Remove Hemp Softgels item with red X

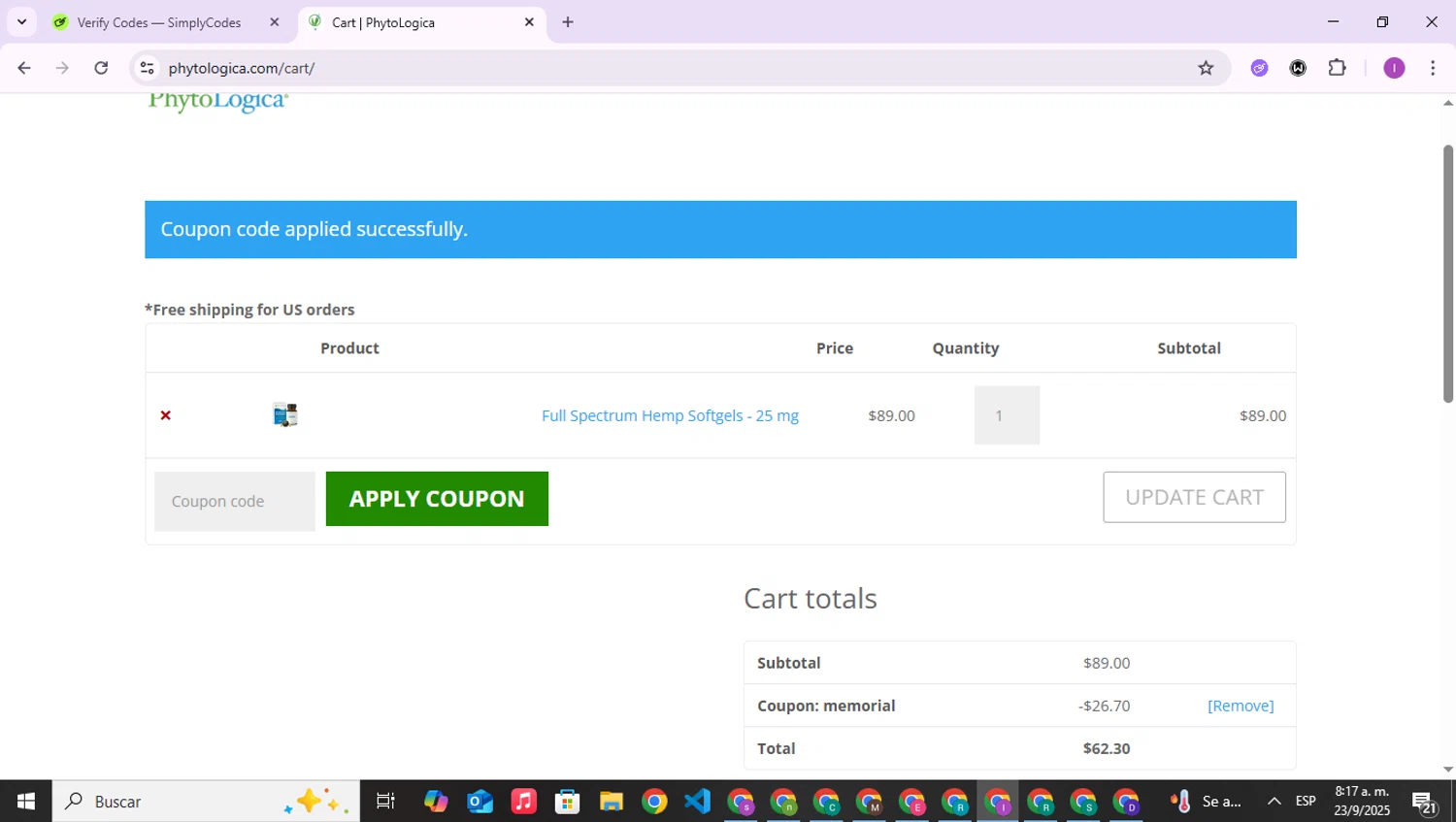pyautogui.click(x=166, y=415)
